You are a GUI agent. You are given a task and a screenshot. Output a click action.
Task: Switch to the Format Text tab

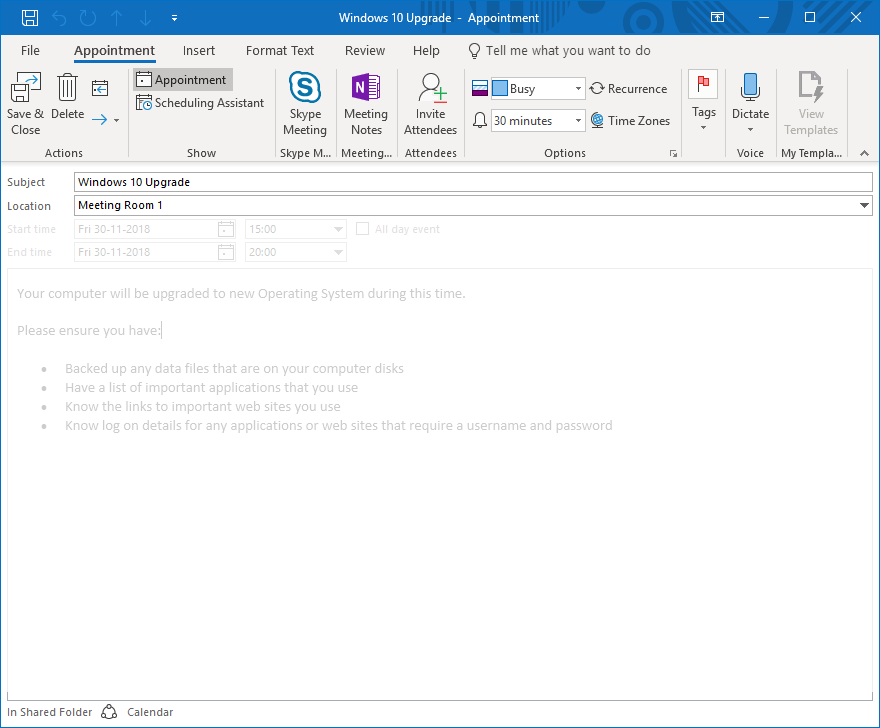click(280, 51)
